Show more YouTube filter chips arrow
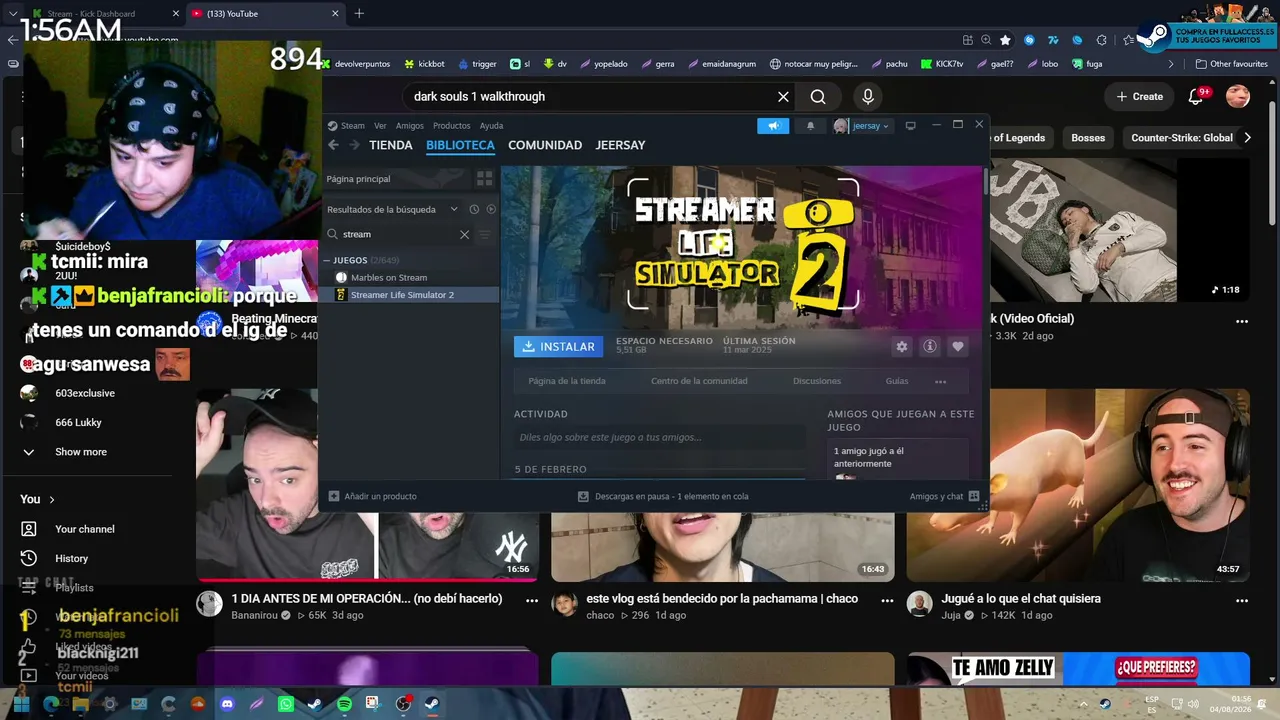 1247,138
